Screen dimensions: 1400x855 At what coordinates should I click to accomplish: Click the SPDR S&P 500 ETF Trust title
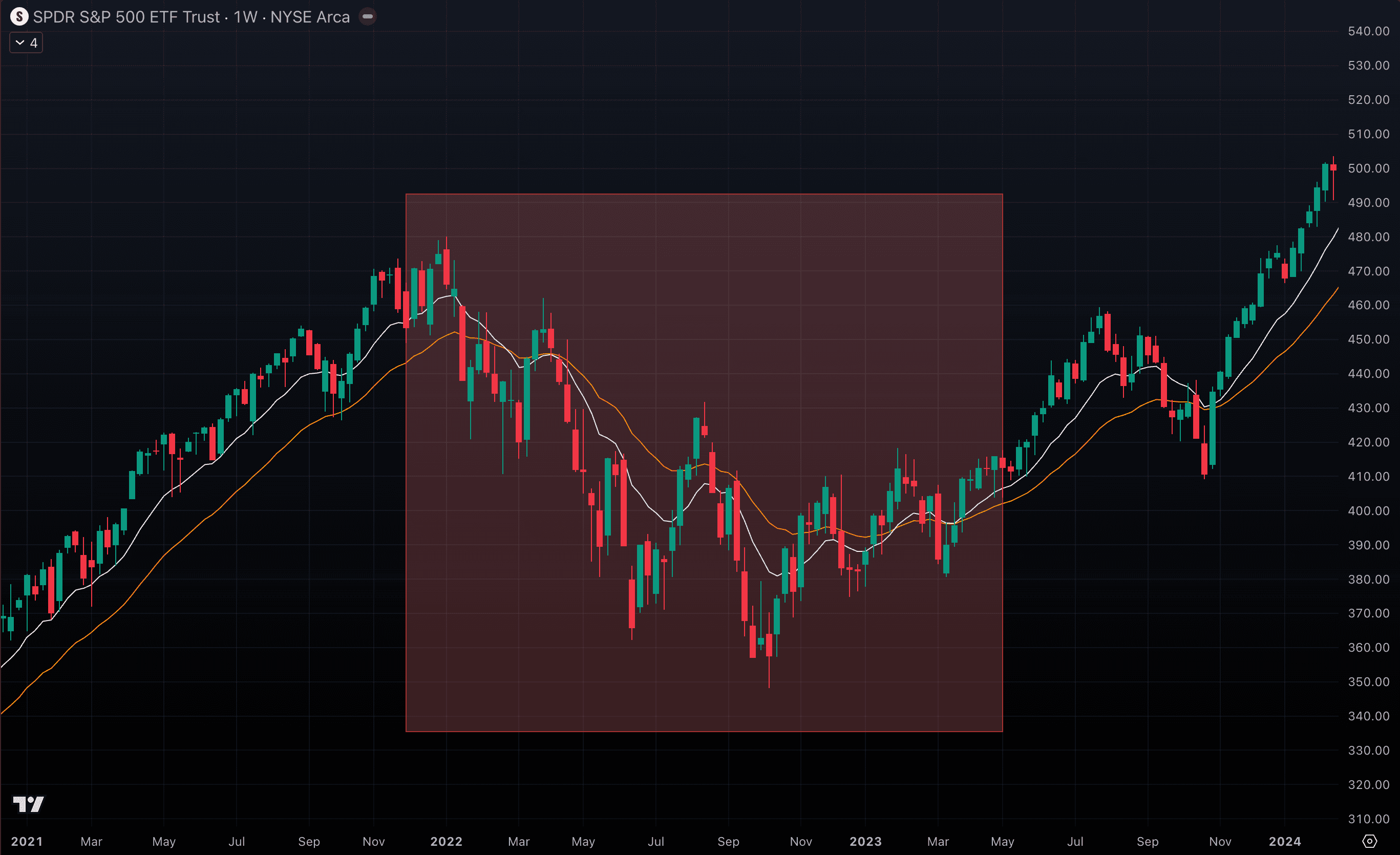(126, 17)
